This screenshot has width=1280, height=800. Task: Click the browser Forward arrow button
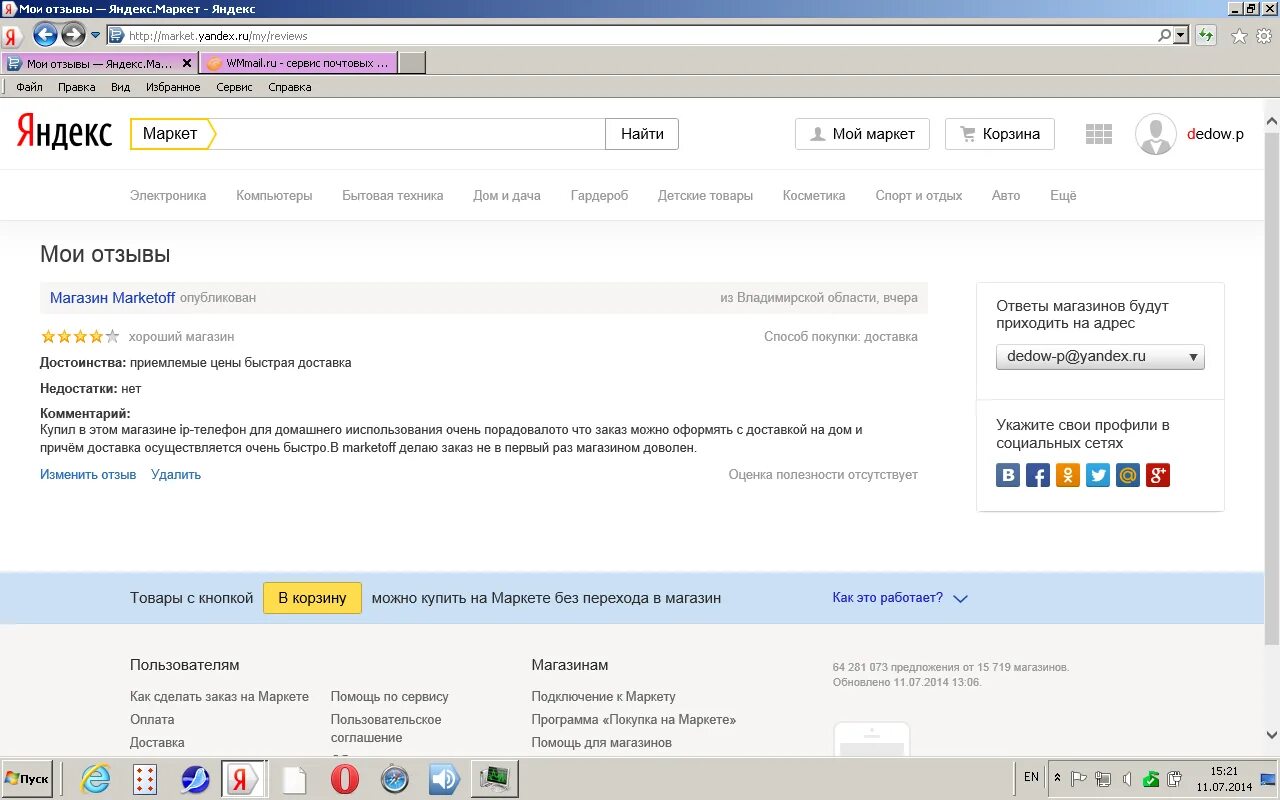(73, 35)
